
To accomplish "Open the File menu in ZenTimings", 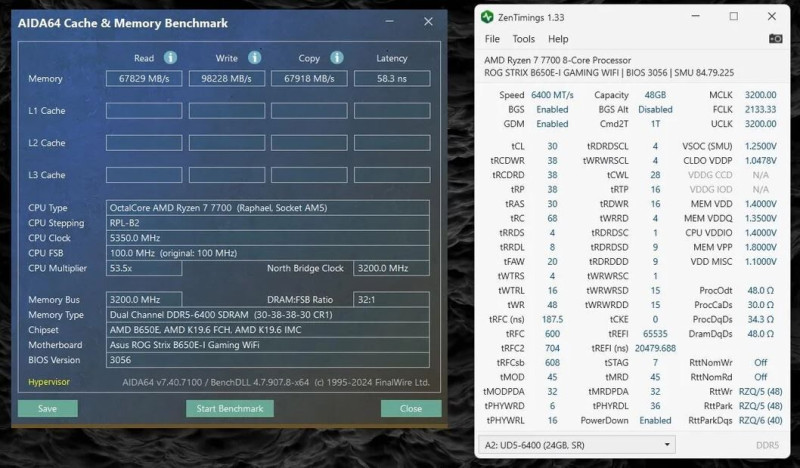I will [492, 39].
